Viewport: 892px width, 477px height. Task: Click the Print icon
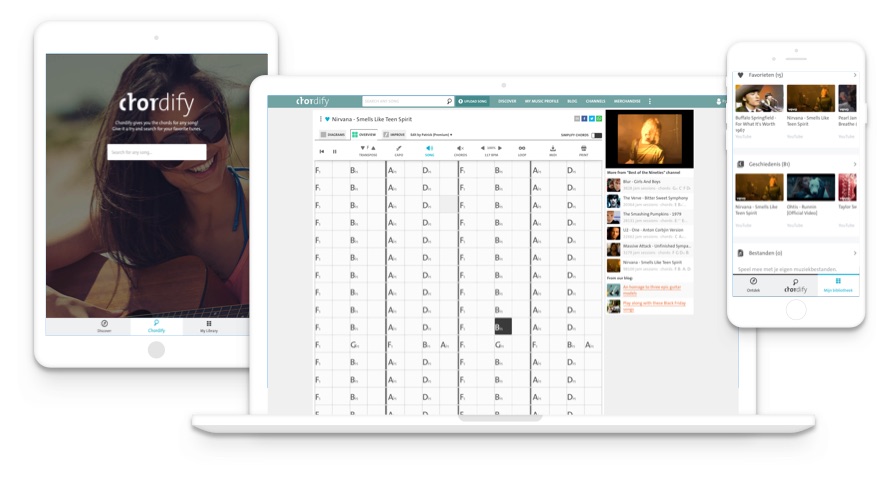[x=583, y=148]
